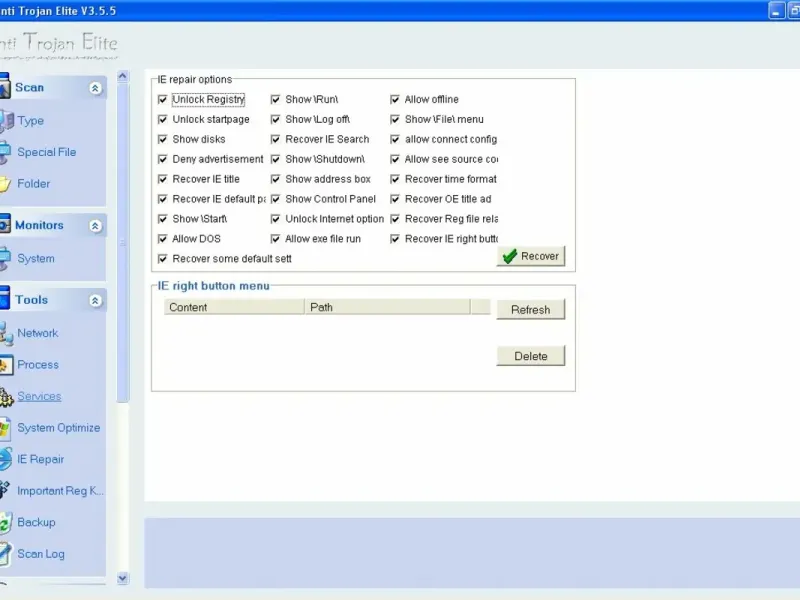Toggle Recover Reg file relation checkbox
Image resolution: width=800 pixels, height=600 pixels.
(395, 219)
